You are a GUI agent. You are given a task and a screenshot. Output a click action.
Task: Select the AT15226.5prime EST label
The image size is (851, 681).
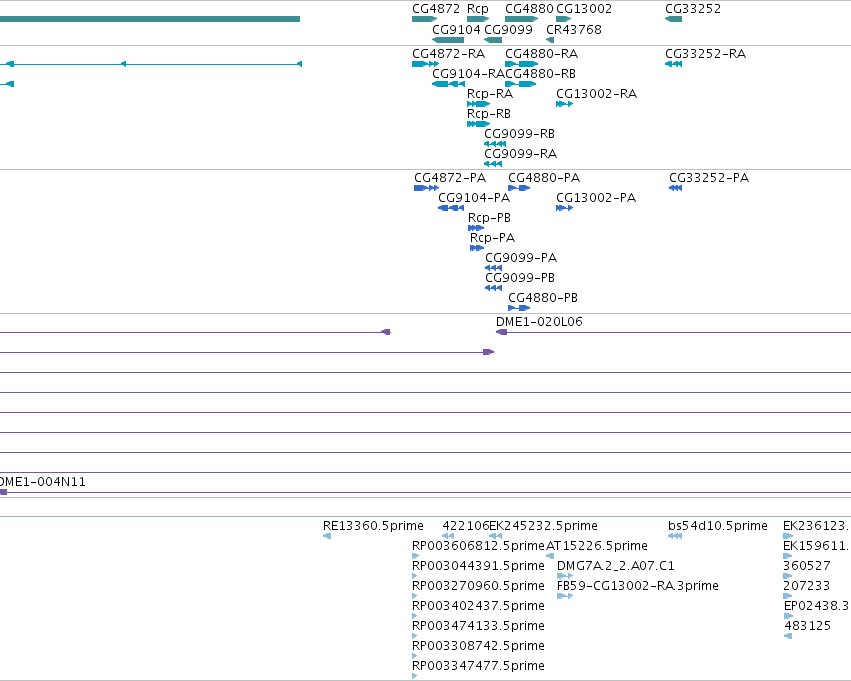pyautogui.click(x=597, y=546)
